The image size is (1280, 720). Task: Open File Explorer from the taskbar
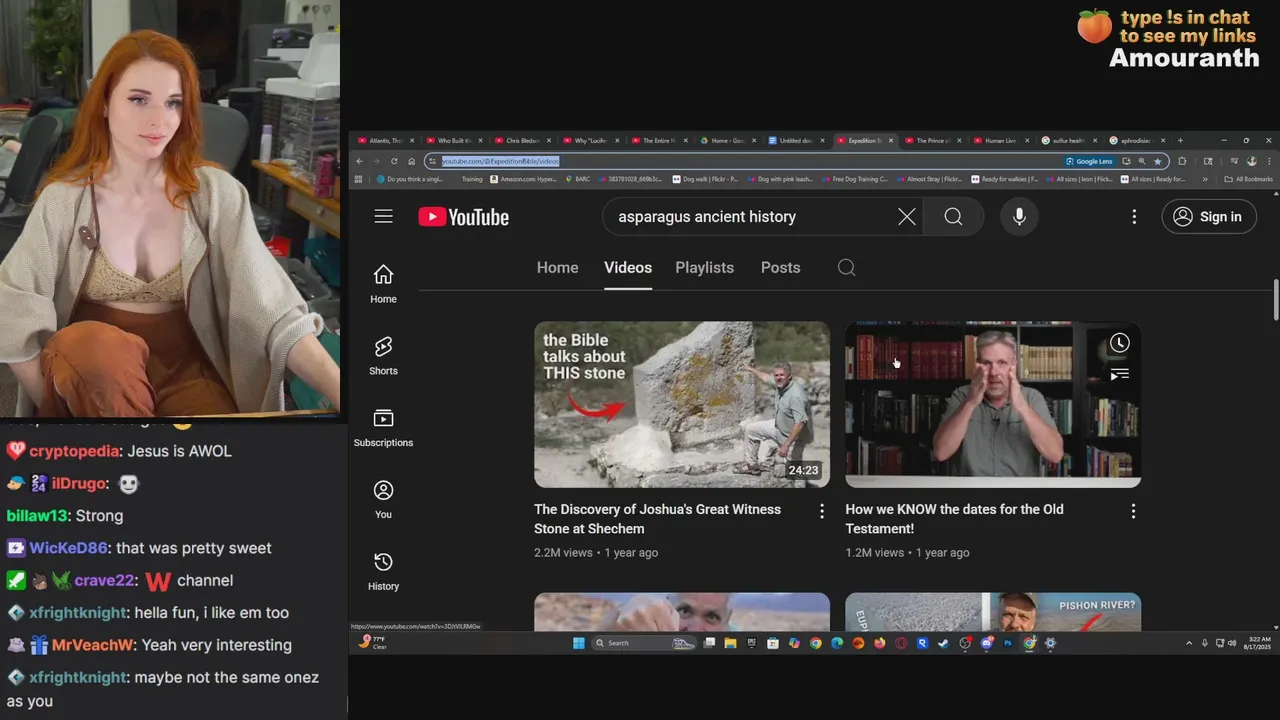pyautogui.click(x=730, y=643)
